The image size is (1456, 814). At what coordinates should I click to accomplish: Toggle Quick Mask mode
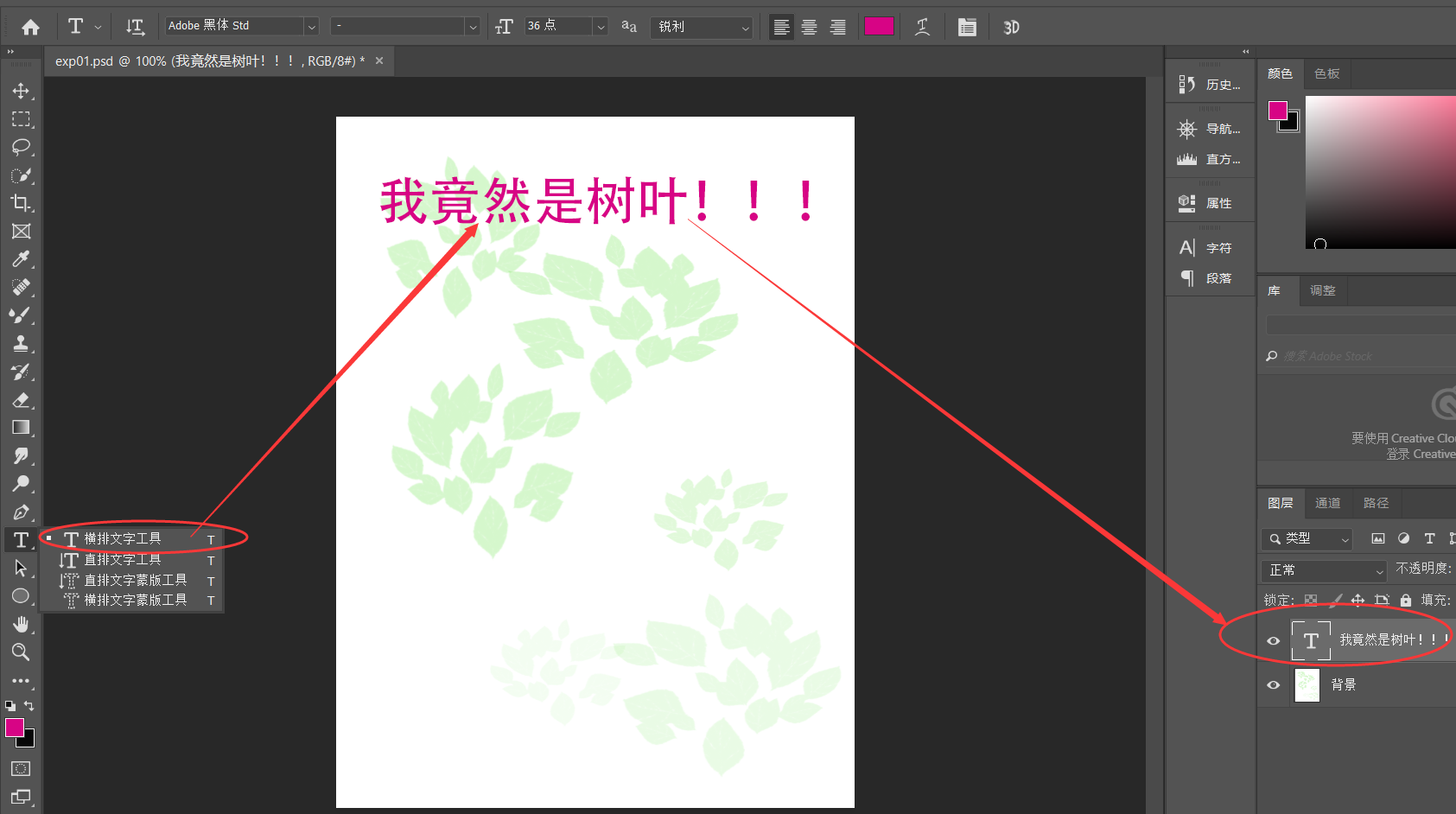[x=21, y=768]
